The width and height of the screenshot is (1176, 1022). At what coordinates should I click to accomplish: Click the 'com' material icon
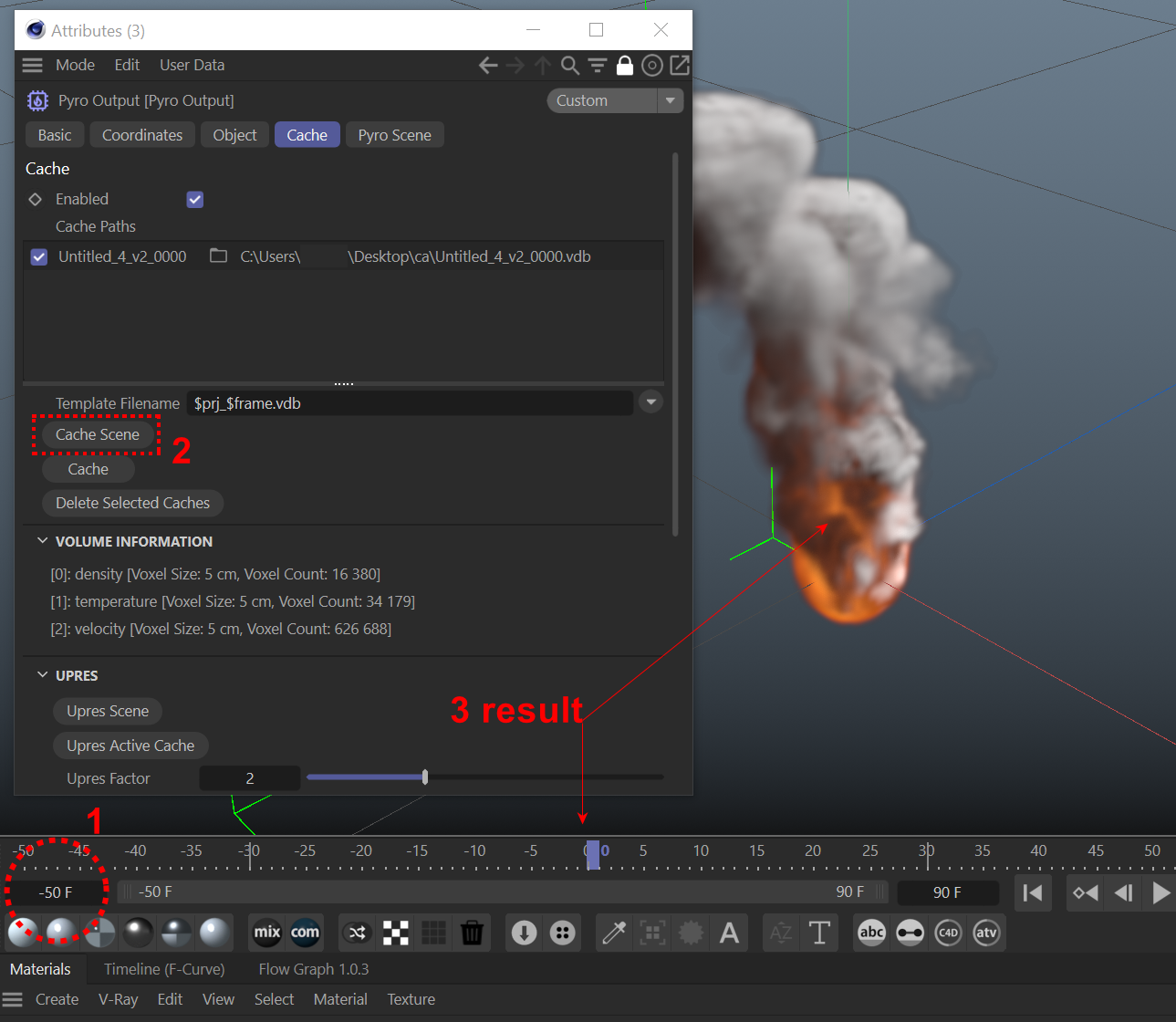305,933
